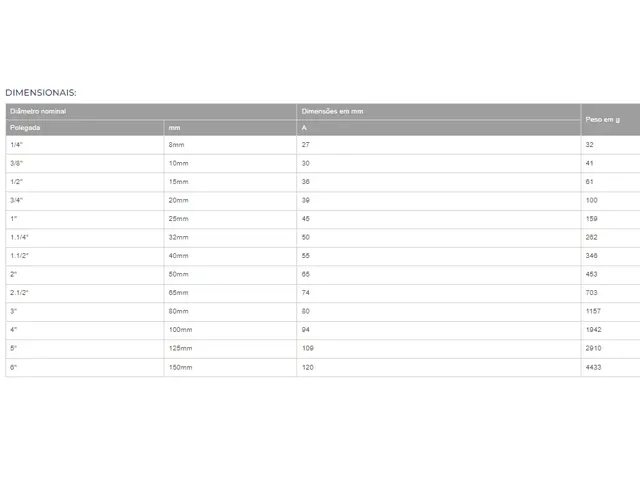Select the 1.1/4" row cell
The width and height of the screenshot is (640, 480).
click(x=85, y=237)
